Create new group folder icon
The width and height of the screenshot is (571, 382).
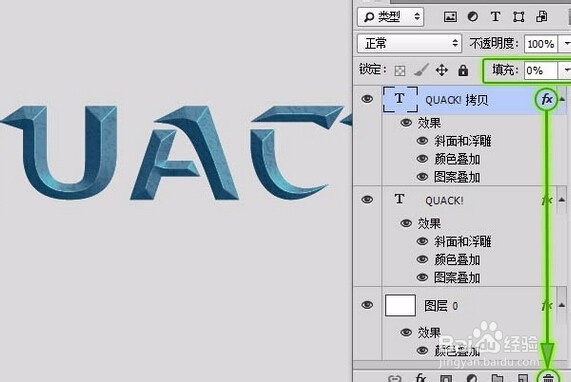click(x=497, y=378)
